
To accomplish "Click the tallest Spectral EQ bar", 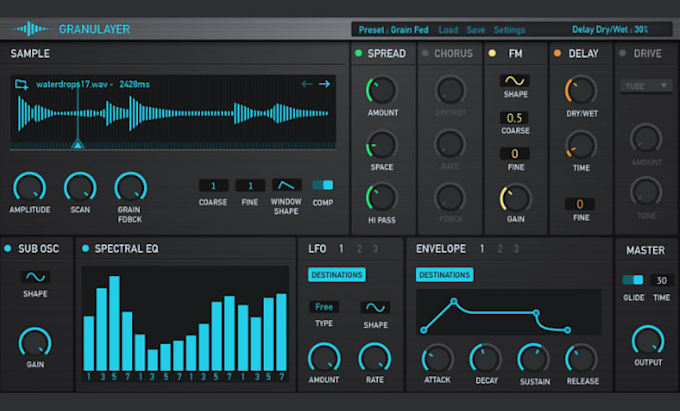I will tap(114, 323).
